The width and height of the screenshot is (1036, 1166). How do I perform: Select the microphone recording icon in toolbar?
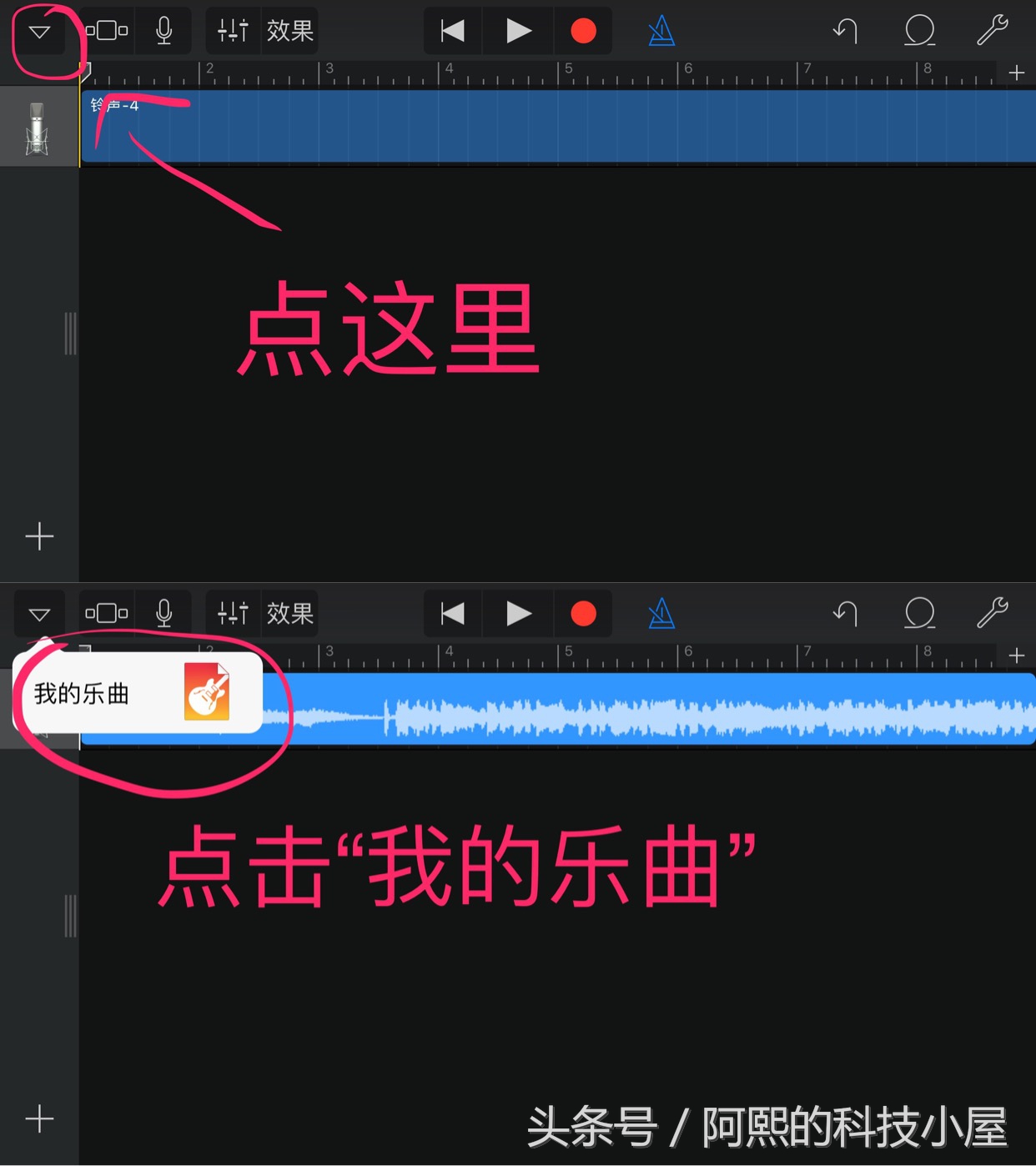tap(163, 30)
